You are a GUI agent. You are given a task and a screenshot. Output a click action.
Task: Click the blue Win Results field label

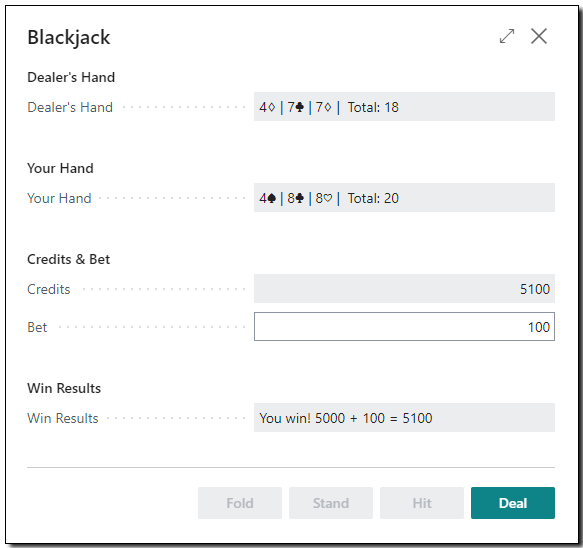click(x=63, y=418)
